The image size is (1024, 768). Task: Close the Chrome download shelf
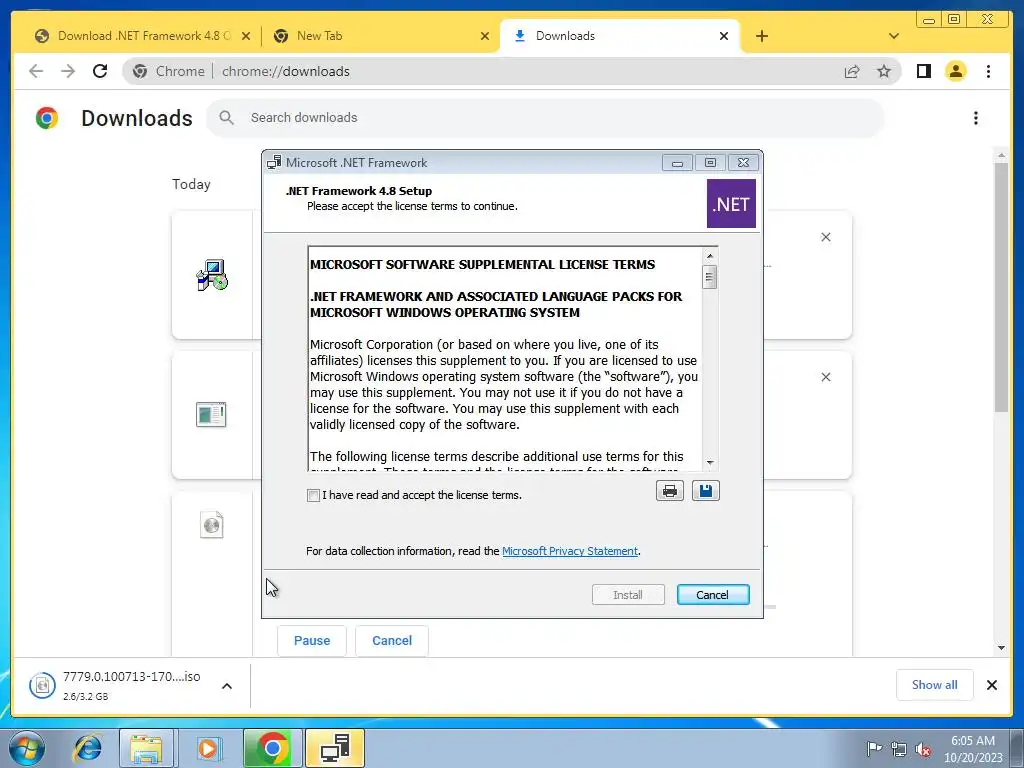(991, 684)
